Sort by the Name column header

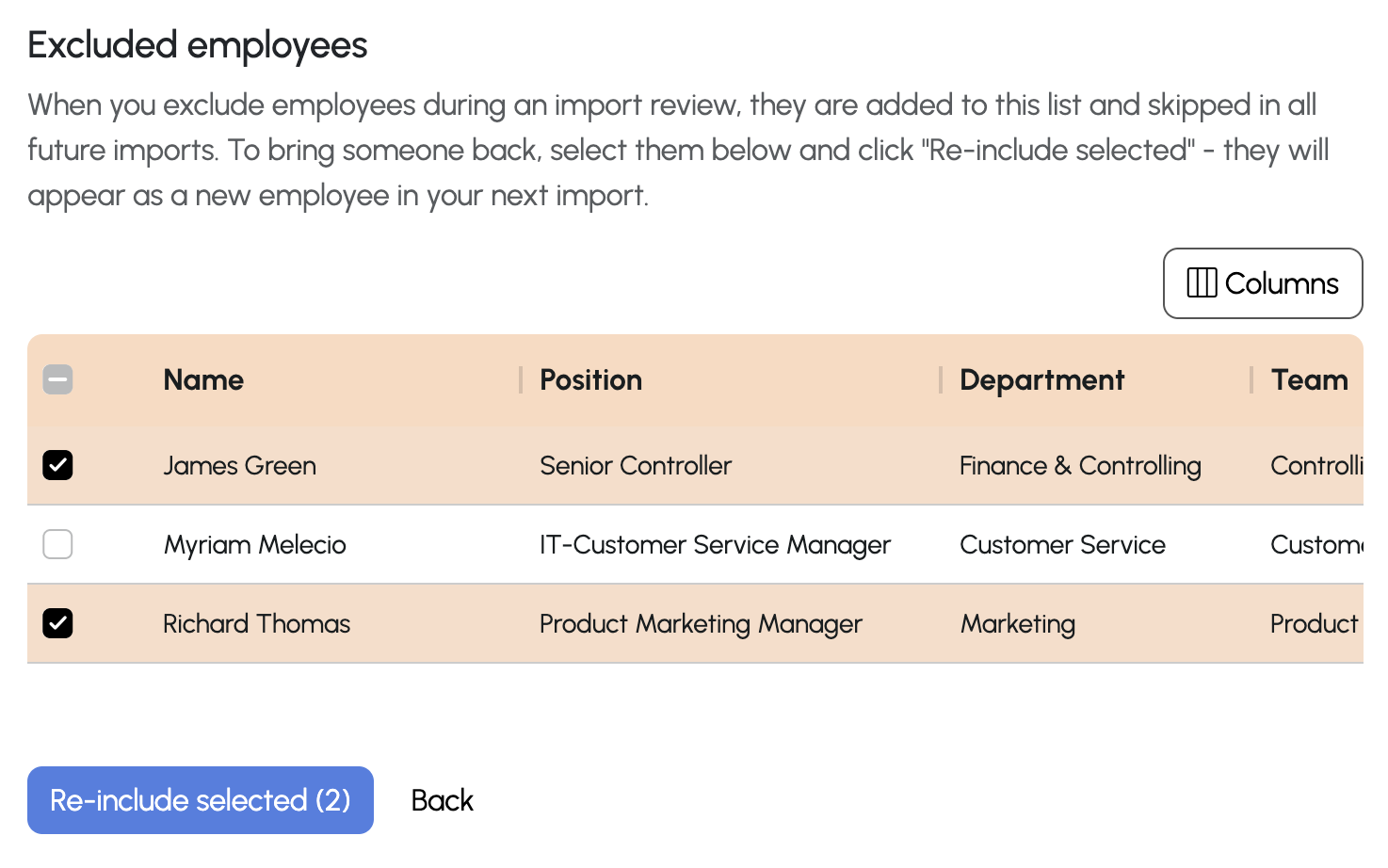(x=203, y=380)
